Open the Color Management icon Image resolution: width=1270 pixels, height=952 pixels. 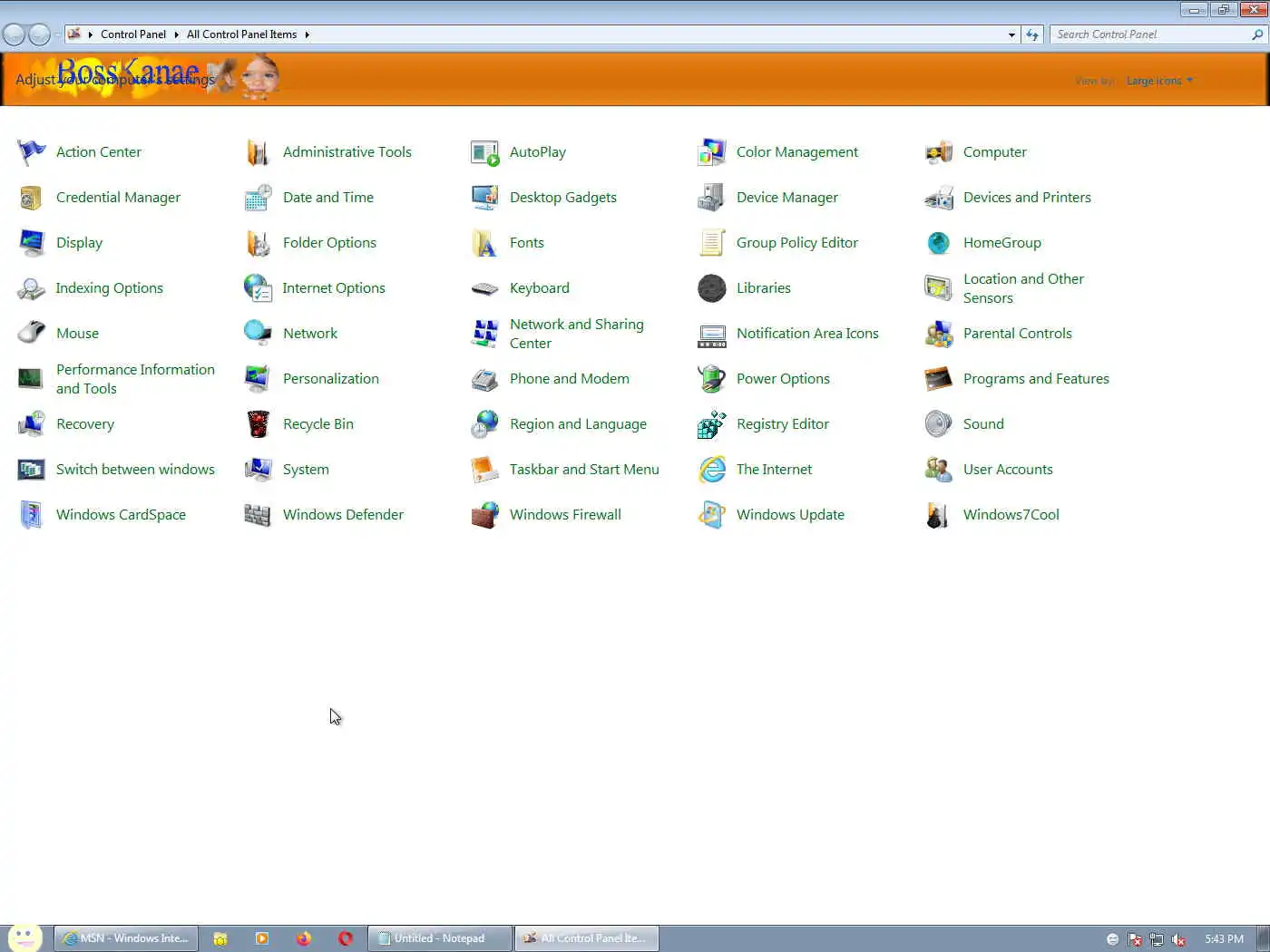click(711, 152)
